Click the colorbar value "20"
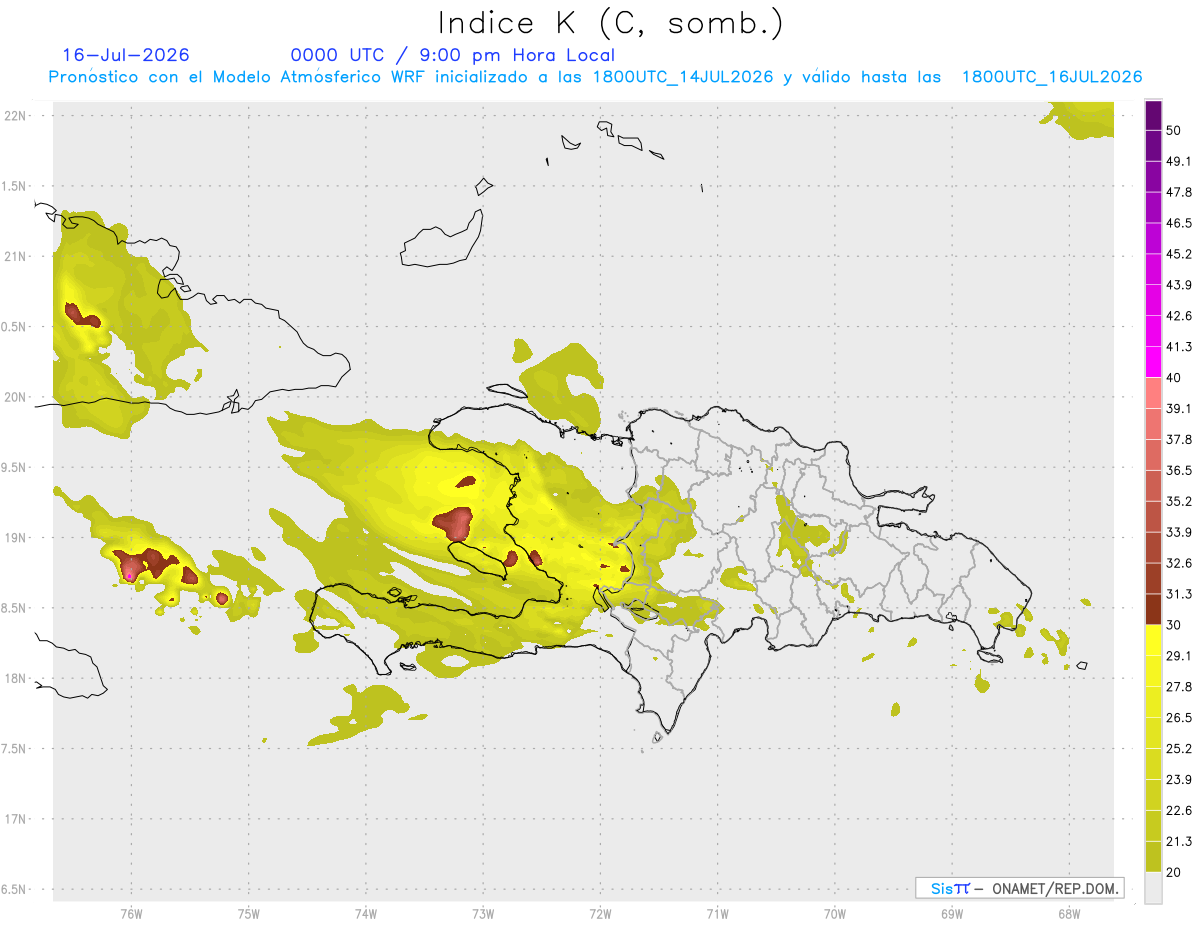1200x927 pixels. (1173, 873)
